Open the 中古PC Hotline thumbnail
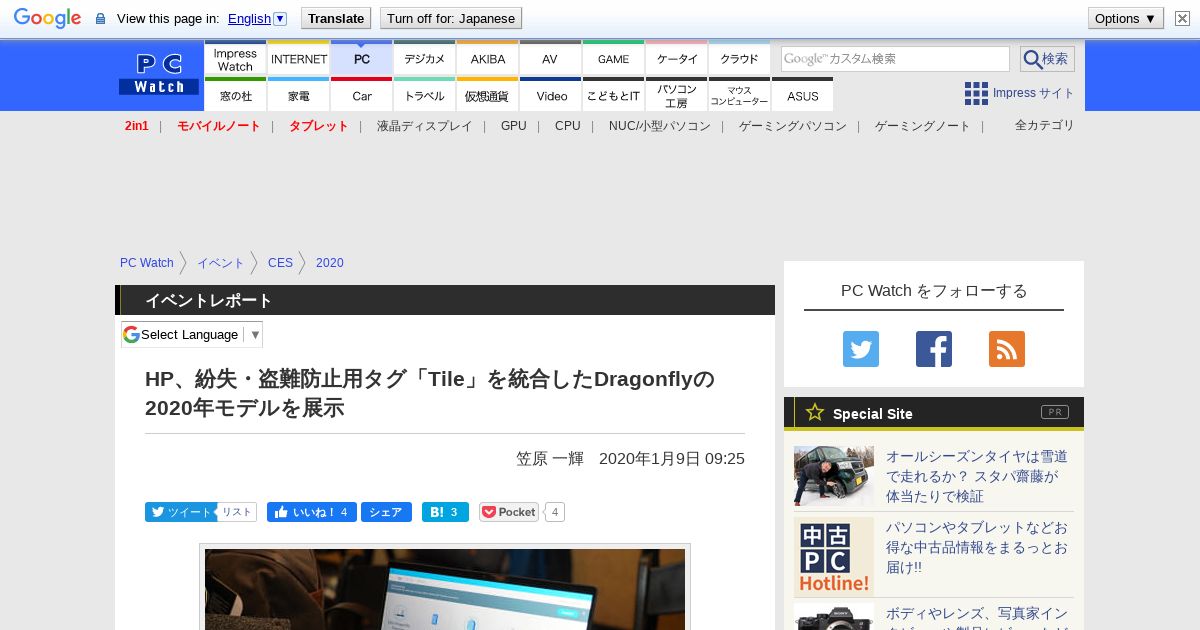 [834, 557]
